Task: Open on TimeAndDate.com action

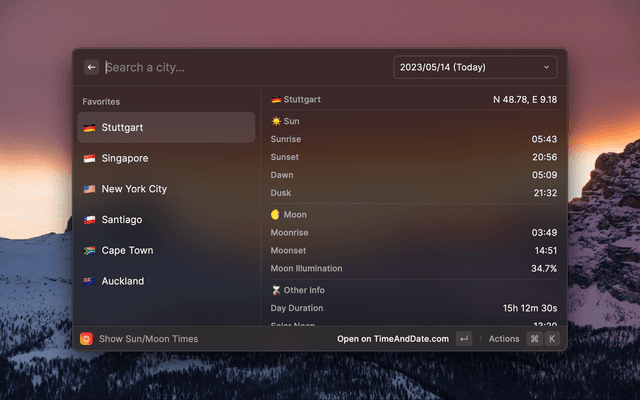Action: [393, 339]
